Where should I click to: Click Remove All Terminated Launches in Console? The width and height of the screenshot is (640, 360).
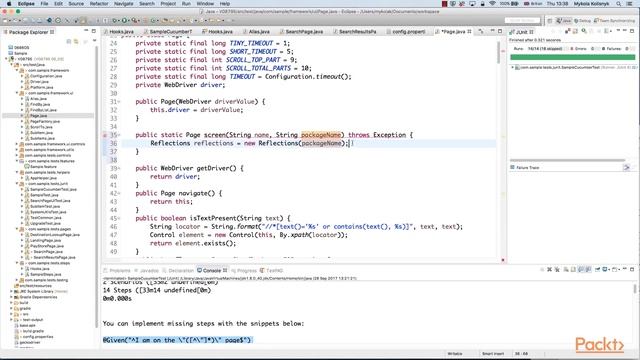[x=558, y=269]
